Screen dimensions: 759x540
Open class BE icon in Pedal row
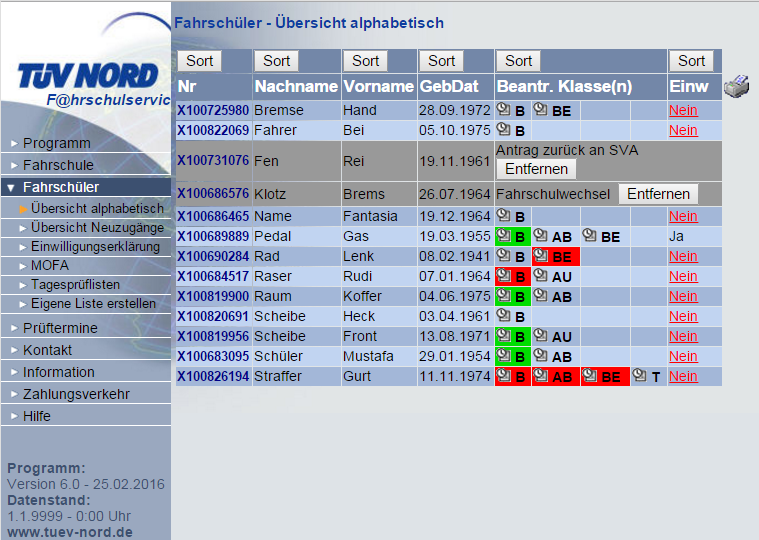tap(590, 236)
